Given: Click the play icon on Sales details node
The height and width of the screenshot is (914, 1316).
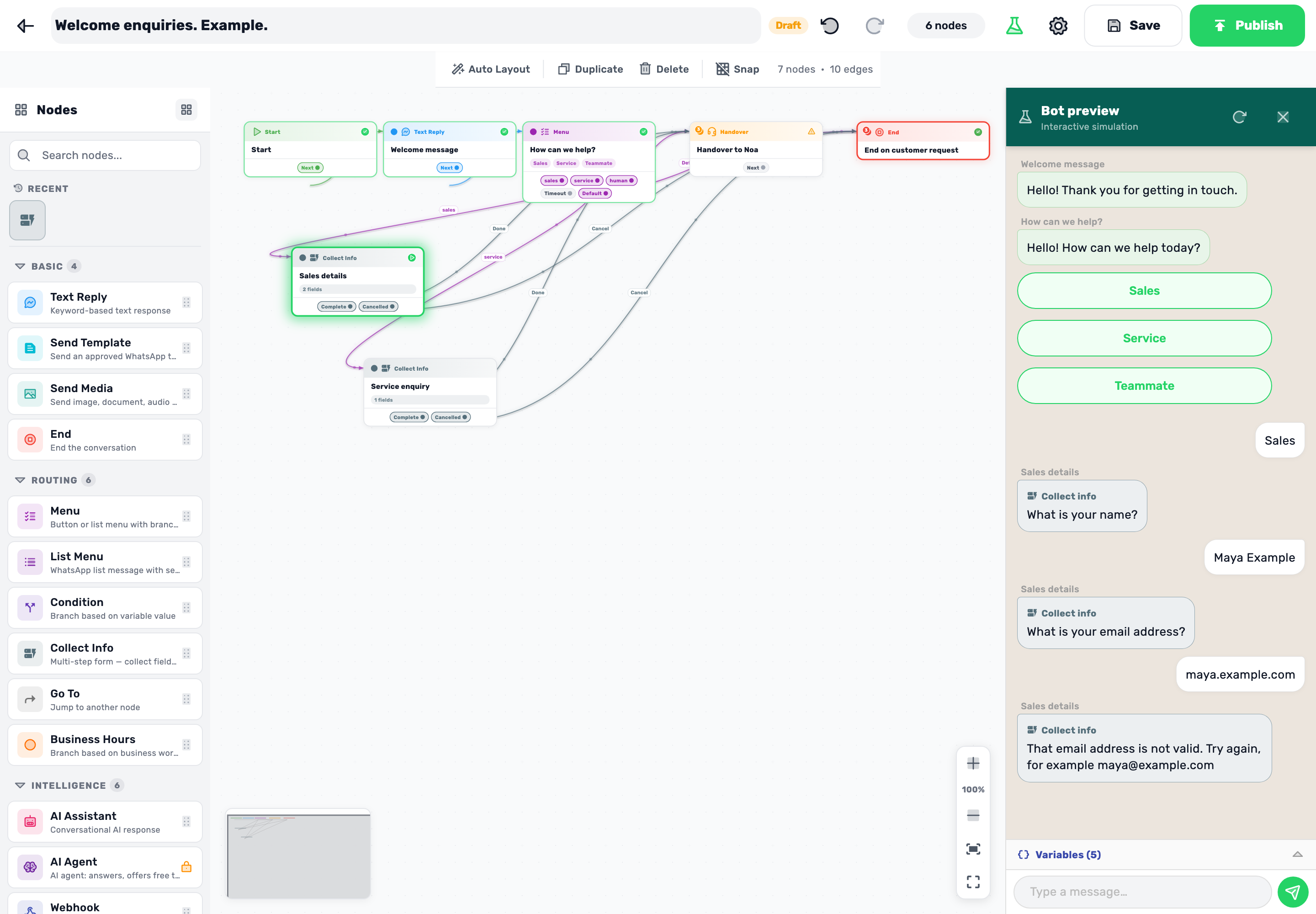Looking at the screenshot, I should pos(412,258).
